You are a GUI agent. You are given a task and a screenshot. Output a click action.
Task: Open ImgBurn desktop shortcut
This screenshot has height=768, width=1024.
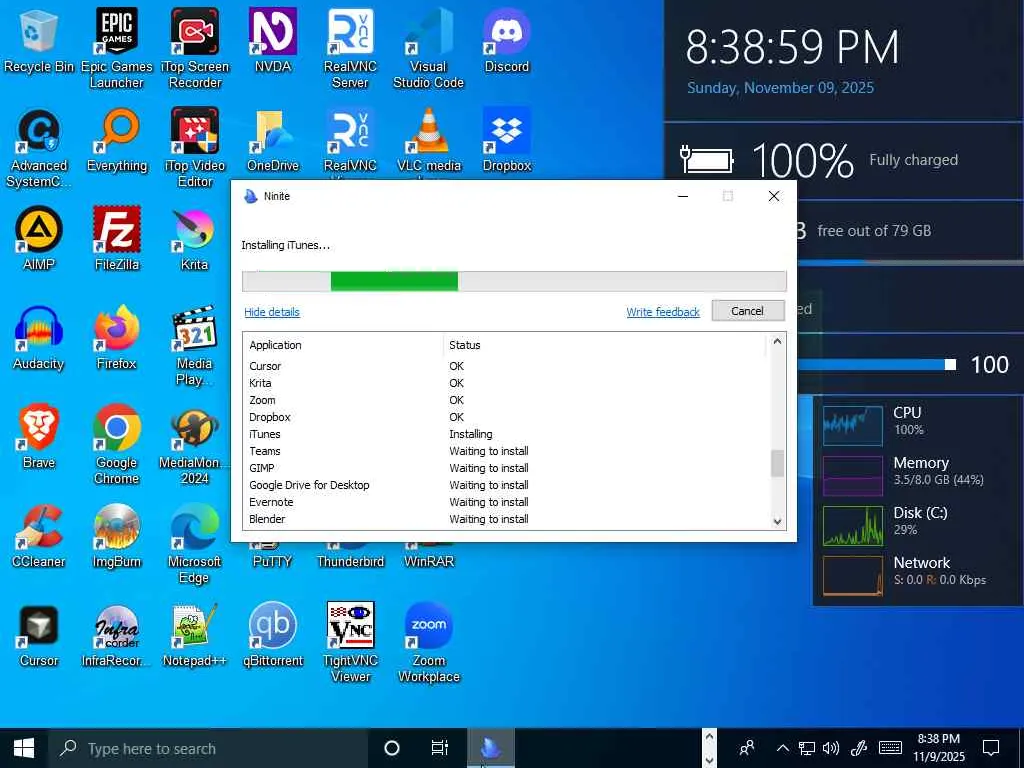coord(117,536)
